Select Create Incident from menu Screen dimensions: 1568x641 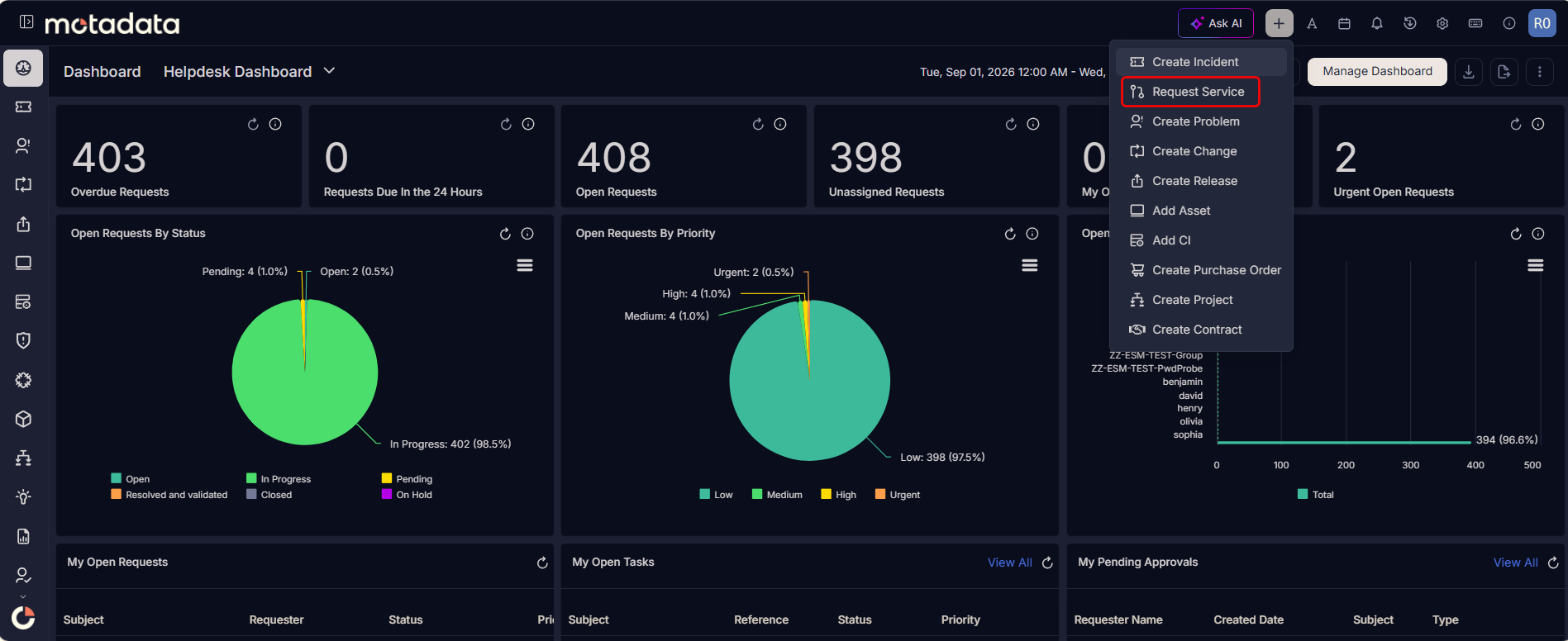(x=1201, y=62)
